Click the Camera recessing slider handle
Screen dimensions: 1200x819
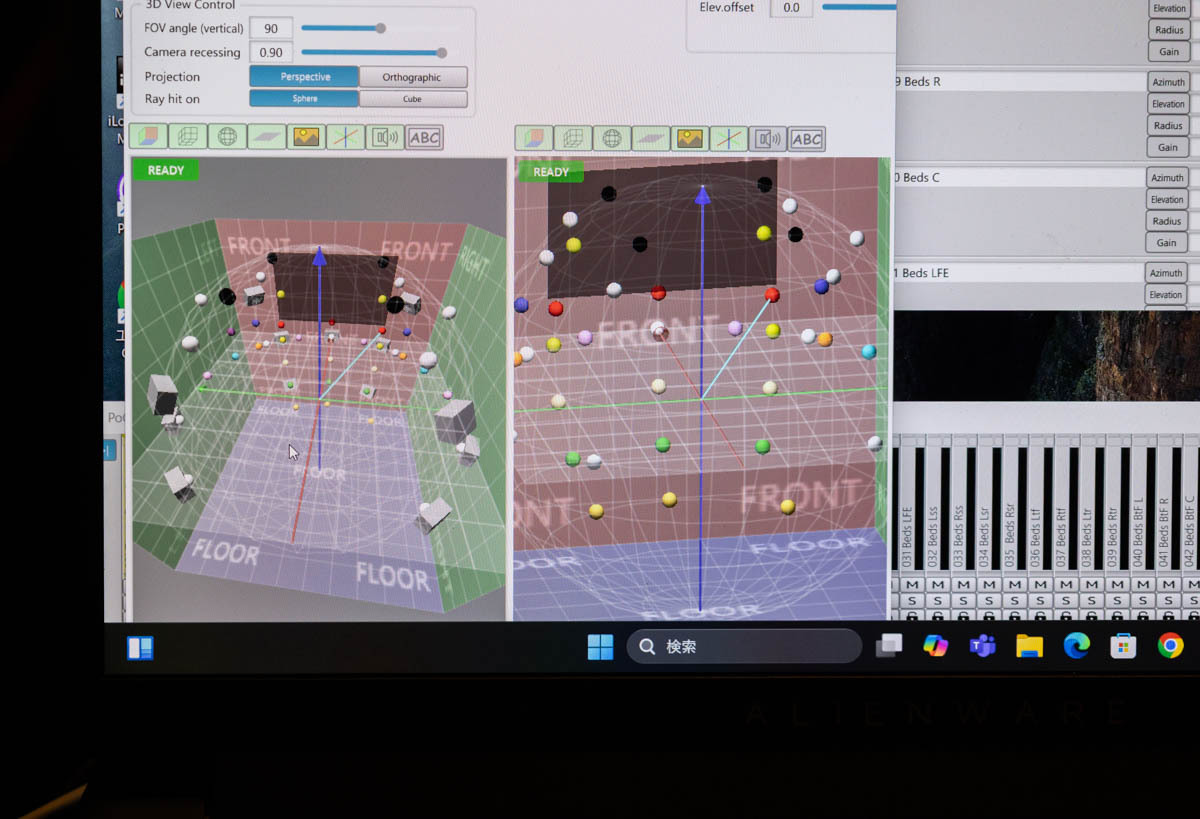[442, 52]
